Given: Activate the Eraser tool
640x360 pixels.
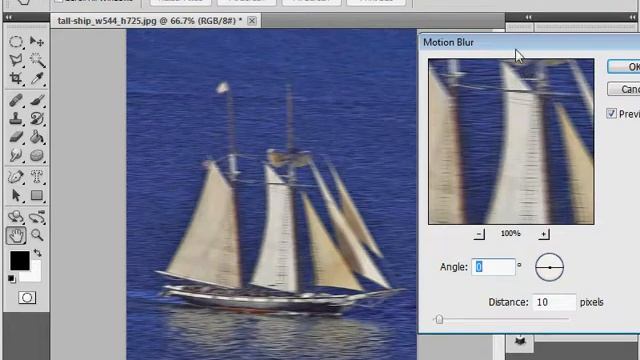Looking at the screenshot, I should (x=16, y=137).
